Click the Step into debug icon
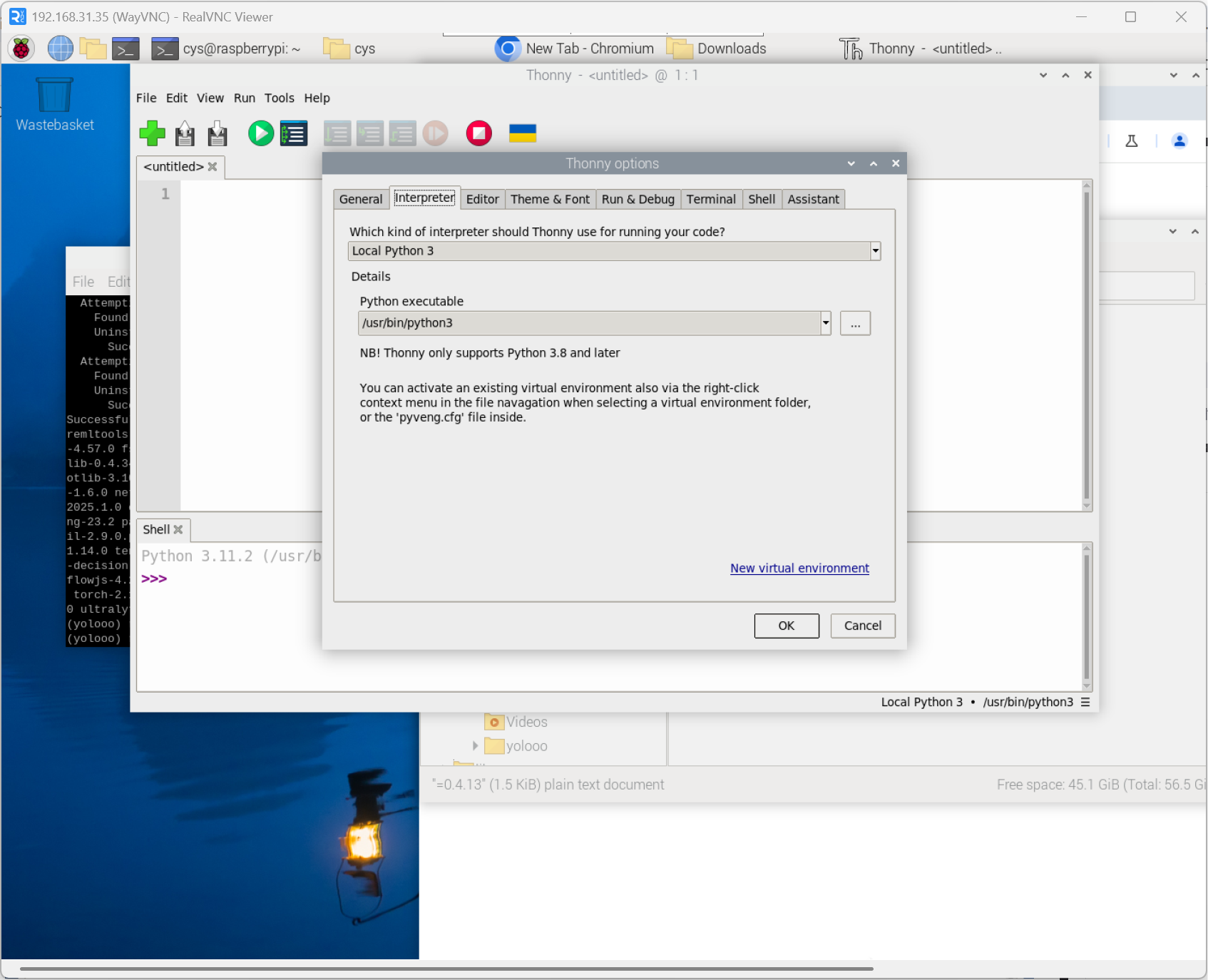The image size is (1208, 980). click(370, 133)
